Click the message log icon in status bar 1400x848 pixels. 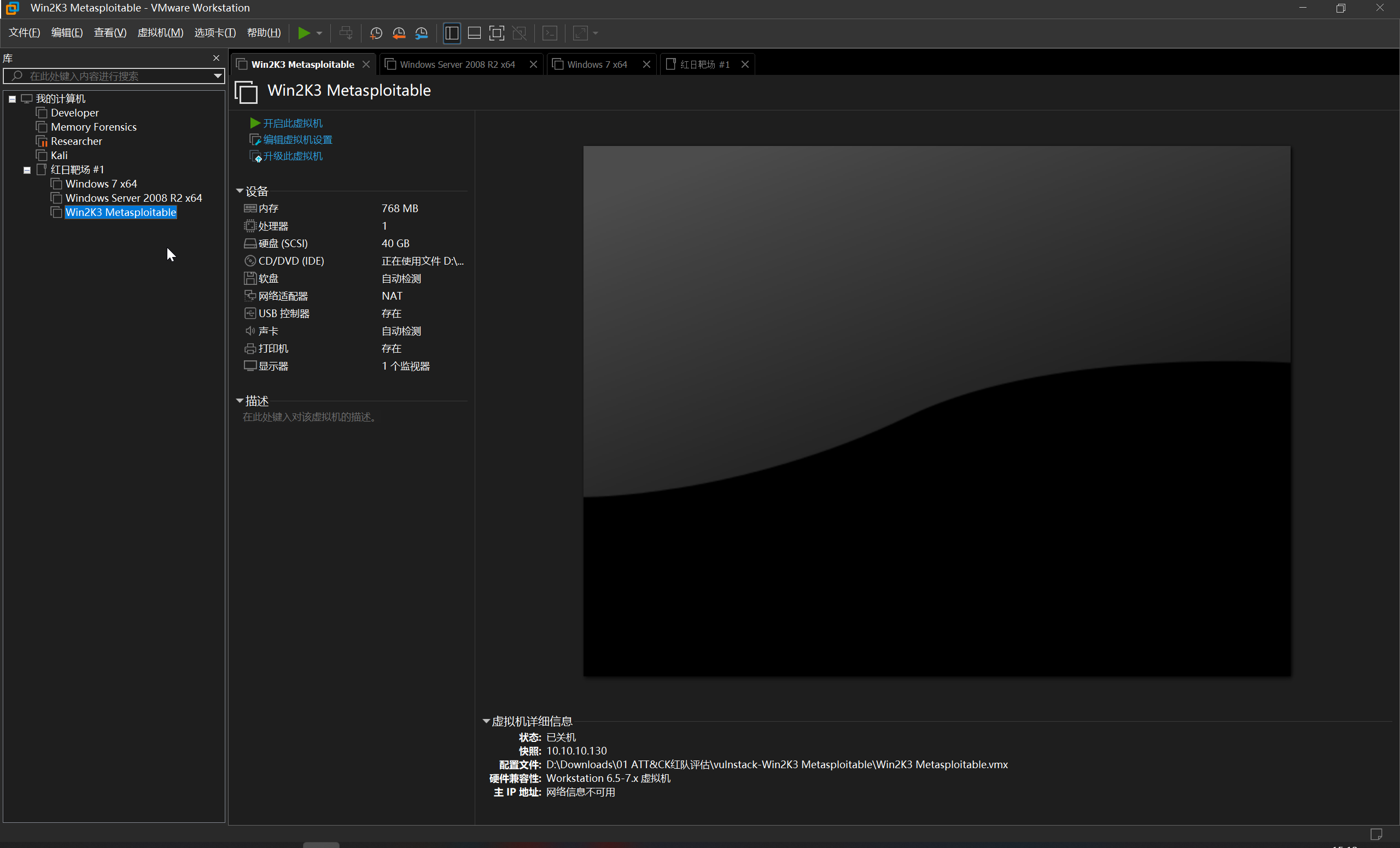1376,834
